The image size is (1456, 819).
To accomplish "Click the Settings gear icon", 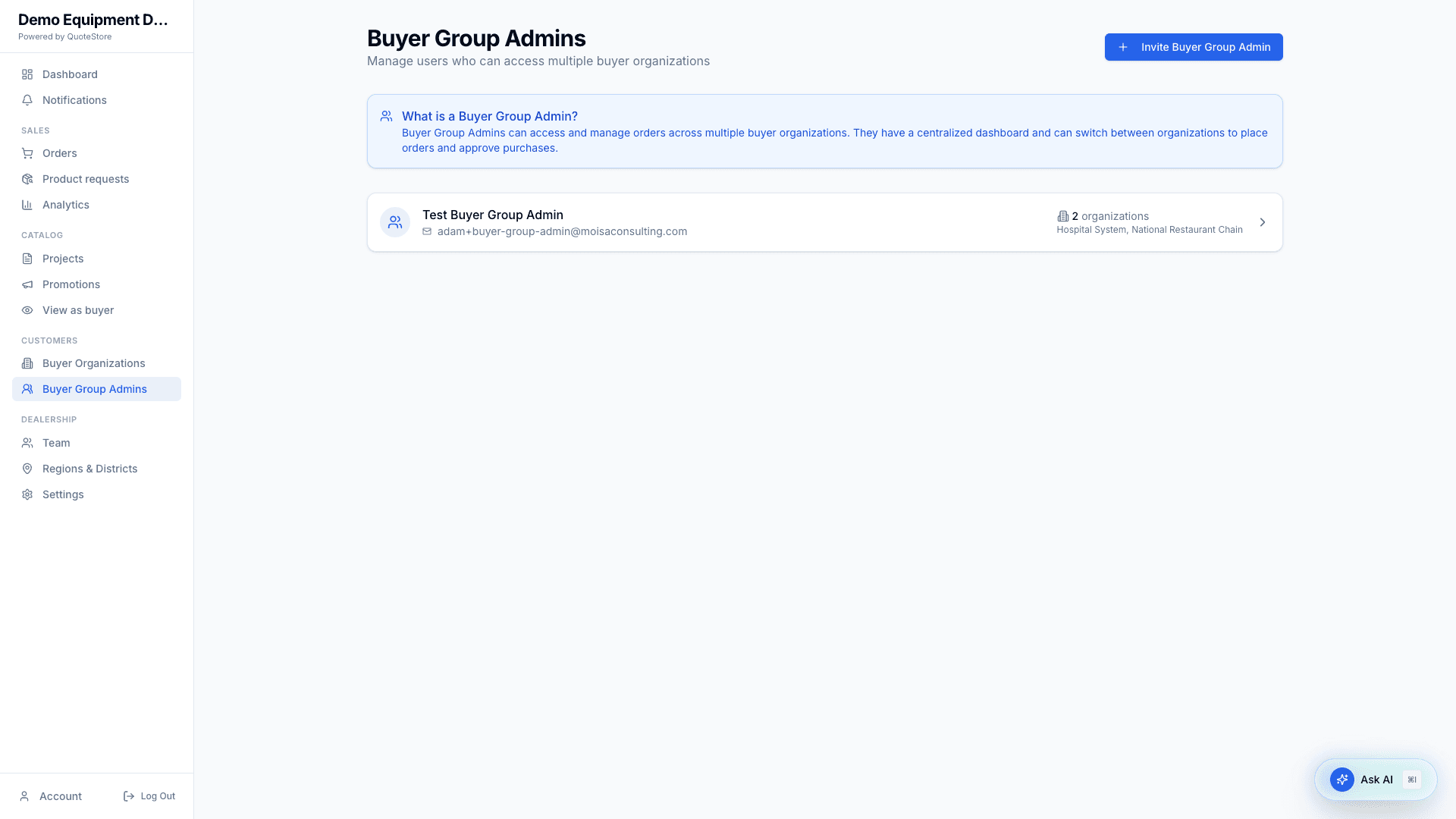I will (x=27, y=494).
